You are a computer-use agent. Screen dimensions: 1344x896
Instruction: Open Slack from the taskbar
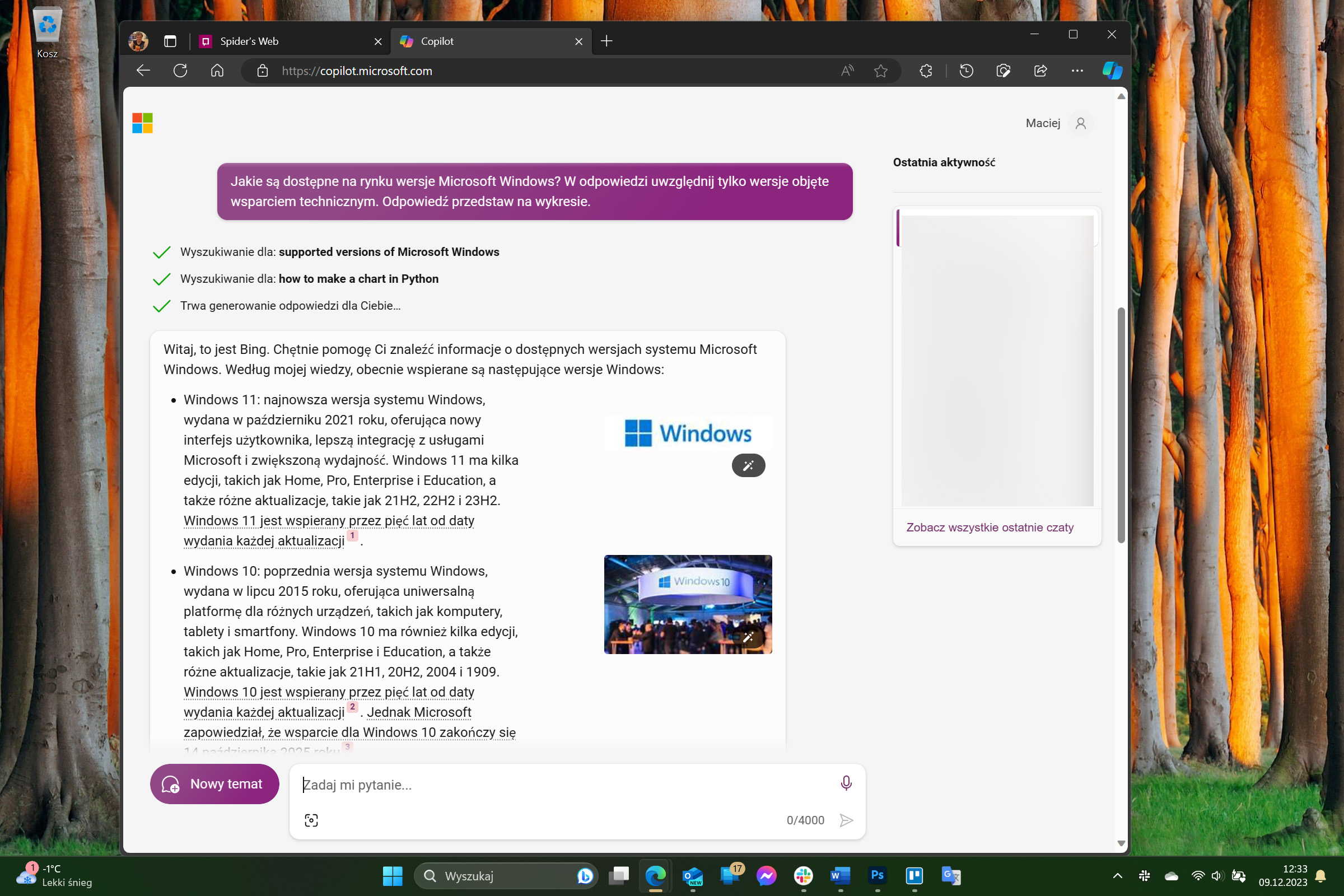coord(804,876)
